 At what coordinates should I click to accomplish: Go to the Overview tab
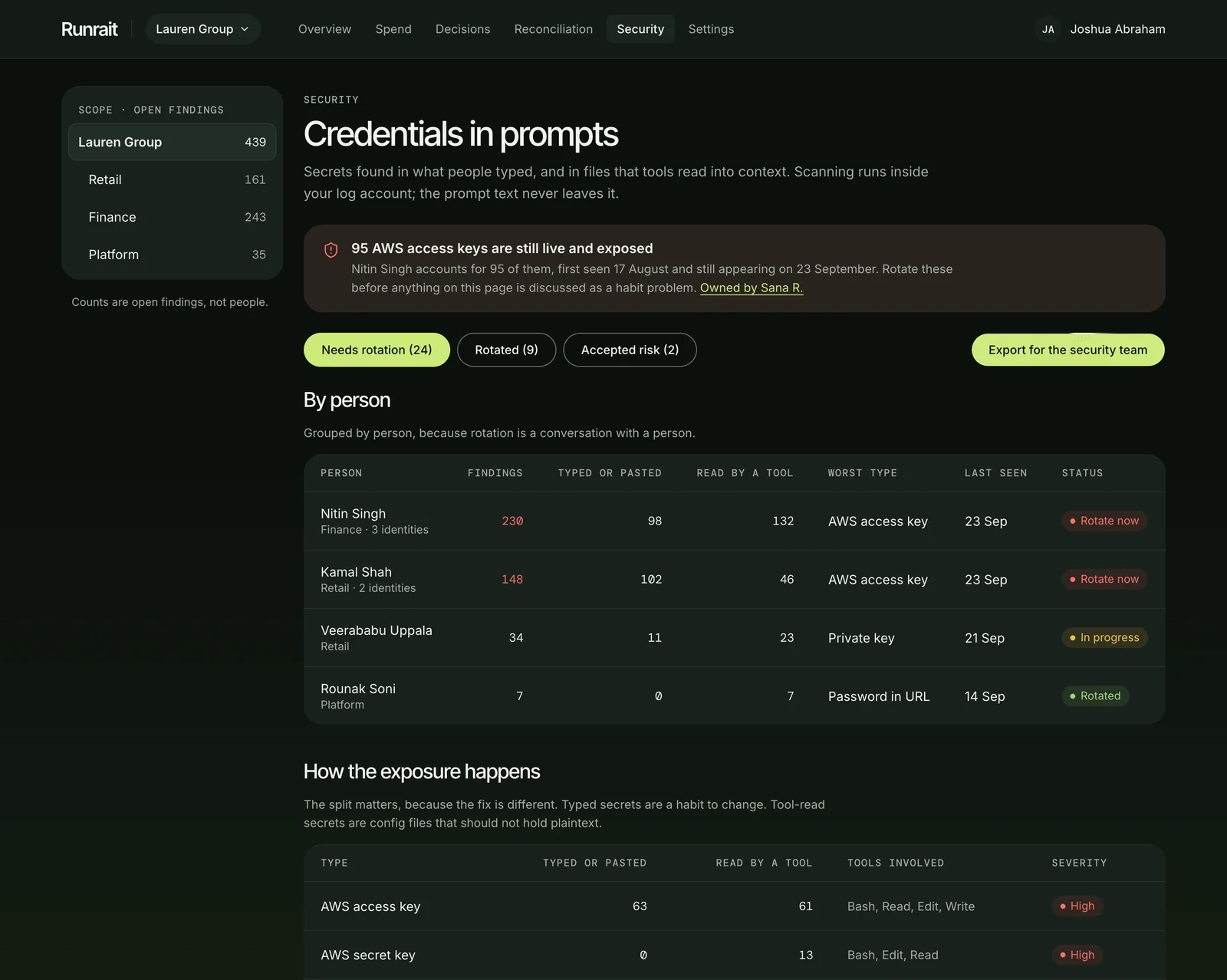324,29
